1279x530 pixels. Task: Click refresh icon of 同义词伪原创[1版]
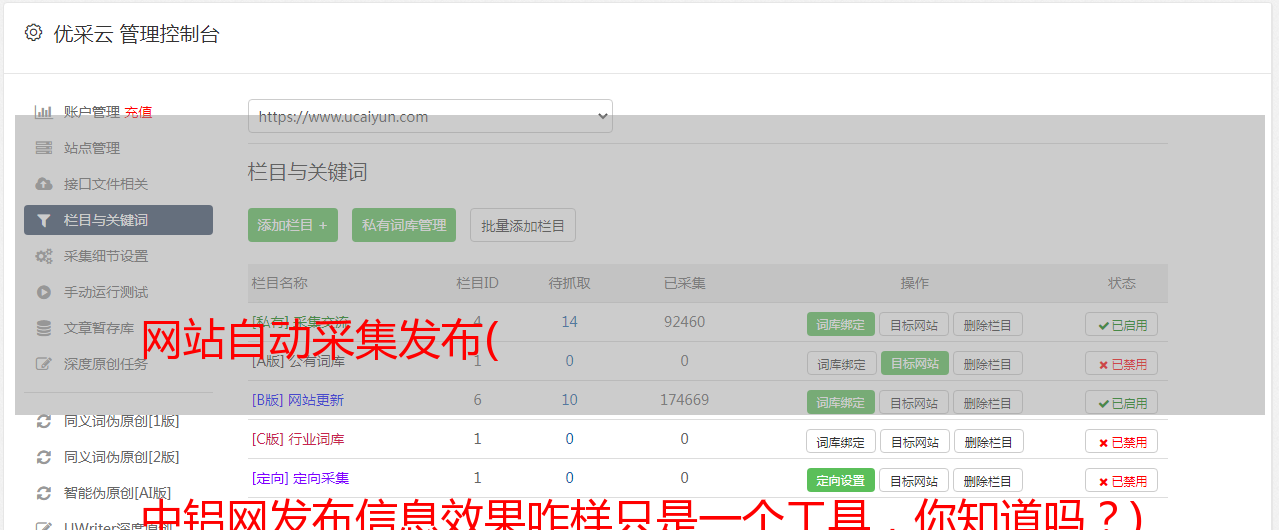44,421
